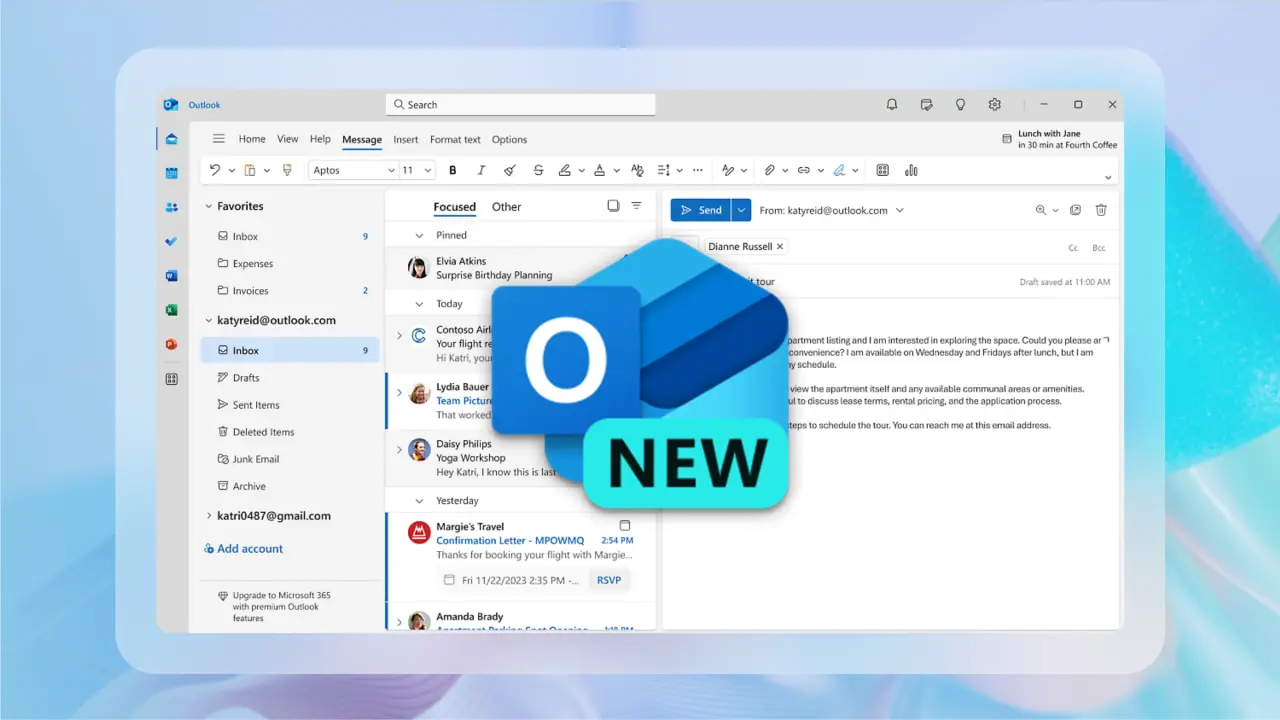Toggle the select-all messages checkbox icon
This screenshot has height=720, width=1280.
[x=613, y=206]
